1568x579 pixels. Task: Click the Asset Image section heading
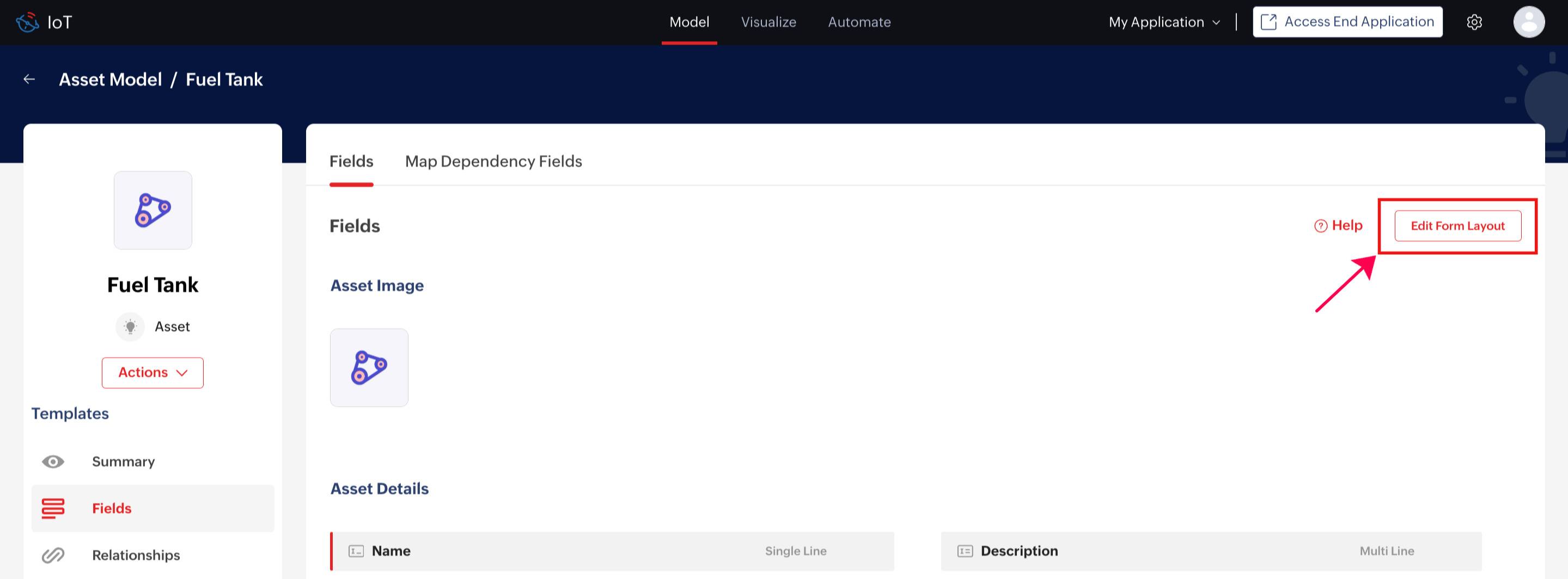click(377, 285)
